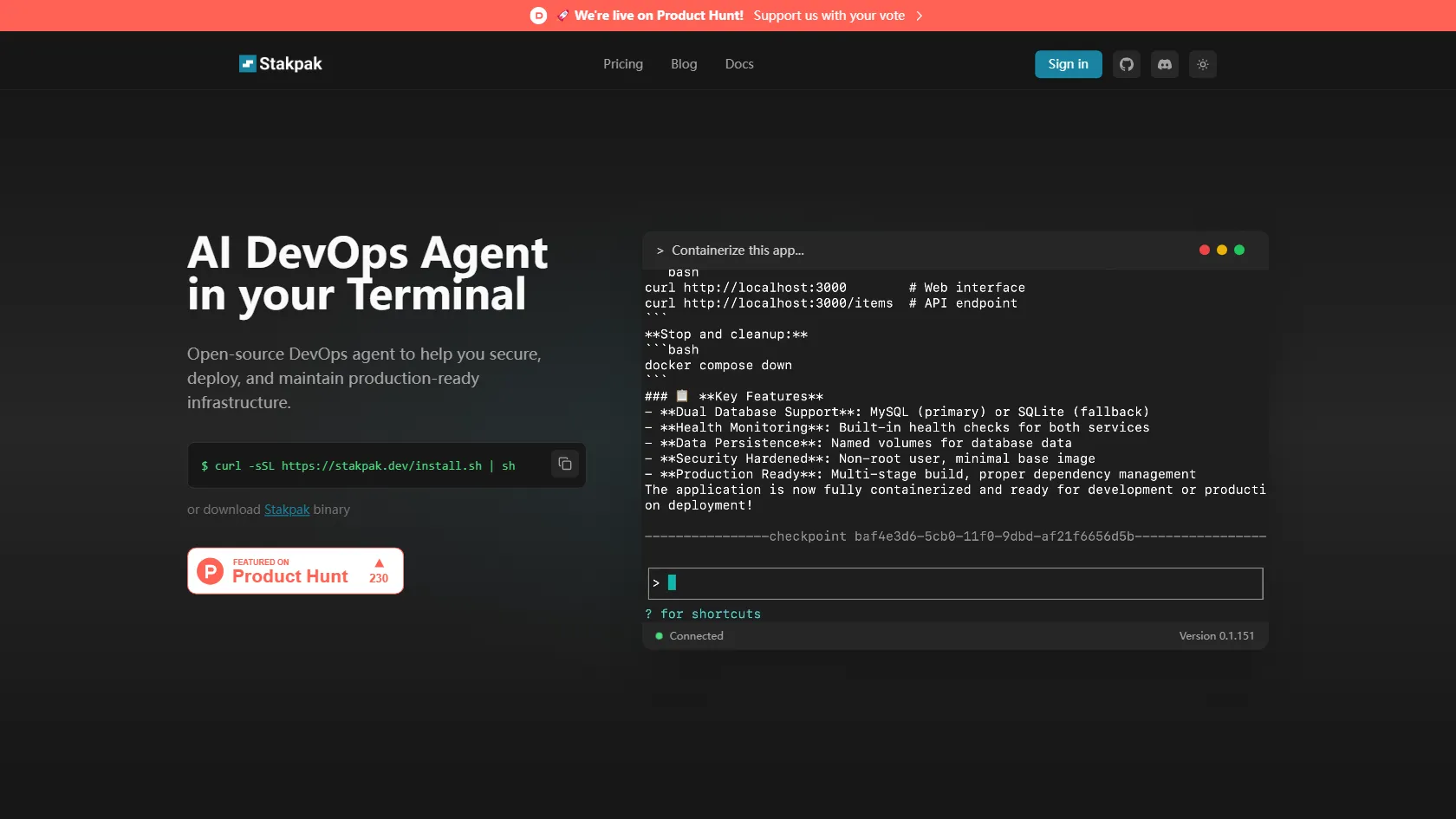Click the Connected status indicator
This screenshot has width=1456, height=819.
(x=690, y=636)
